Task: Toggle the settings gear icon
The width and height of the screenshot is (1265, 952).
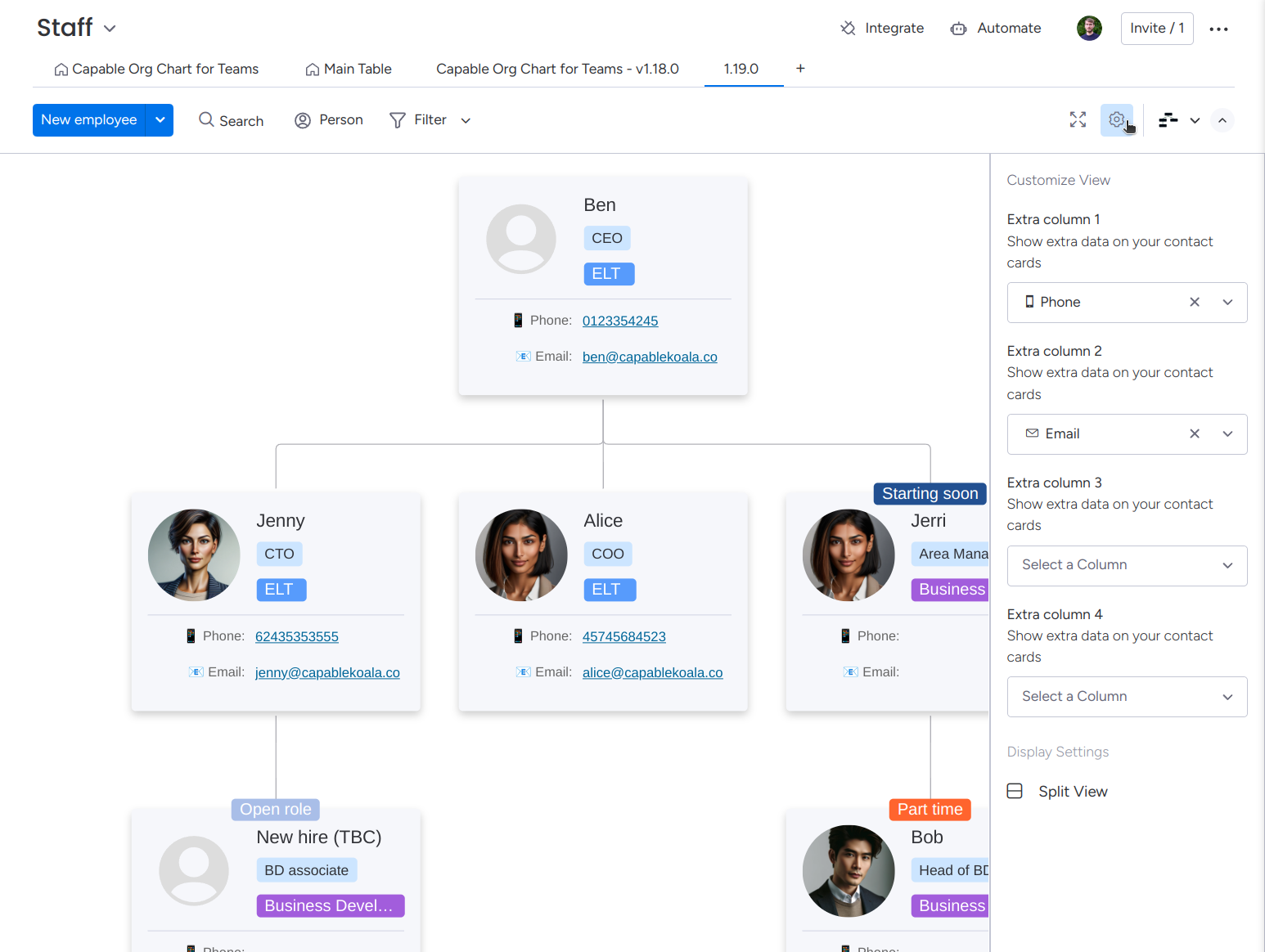Action: (1117, 120)
